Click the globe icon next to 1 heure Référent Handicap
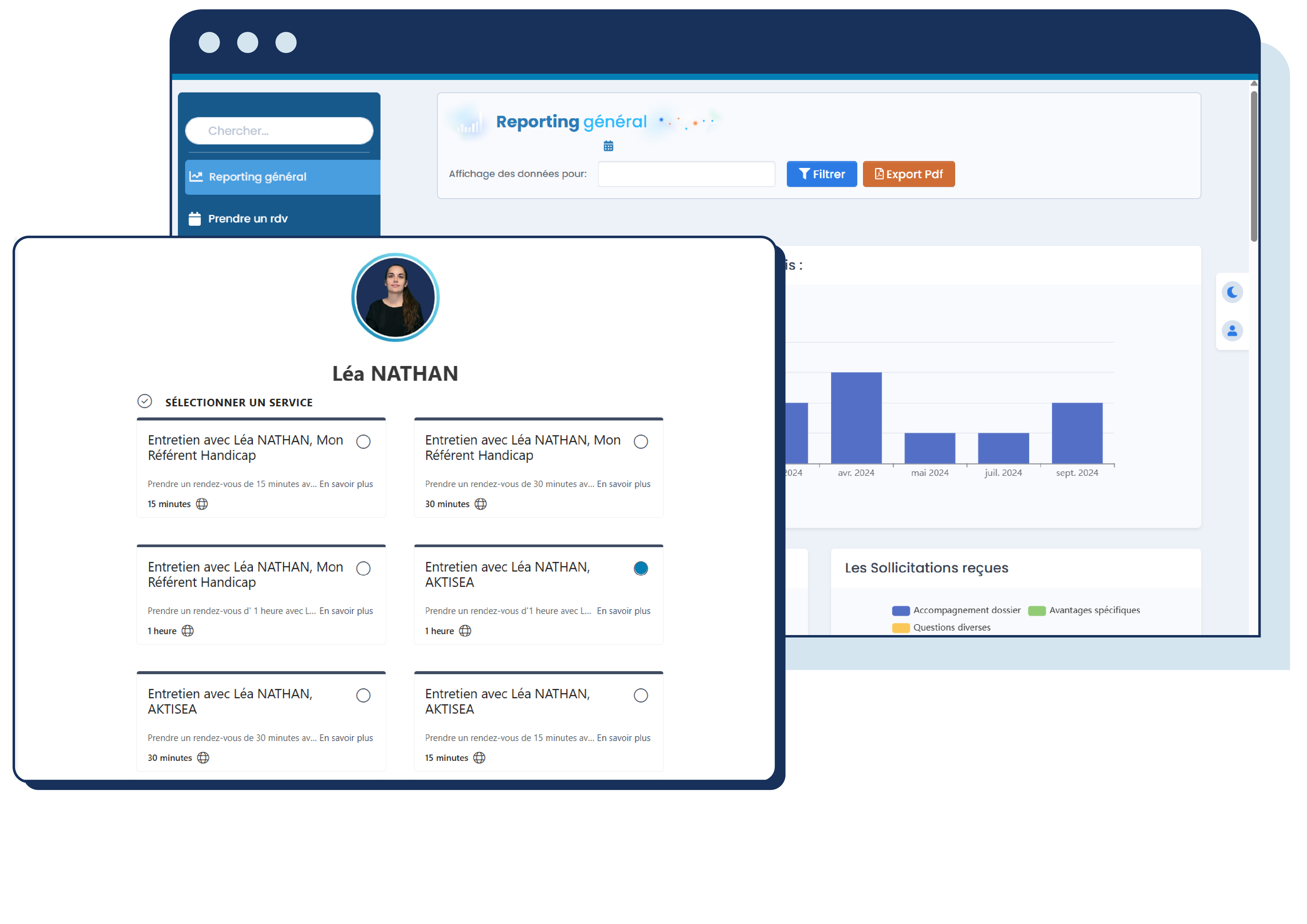This screenshot has width=1307, height=924. (x=188, y=631)
